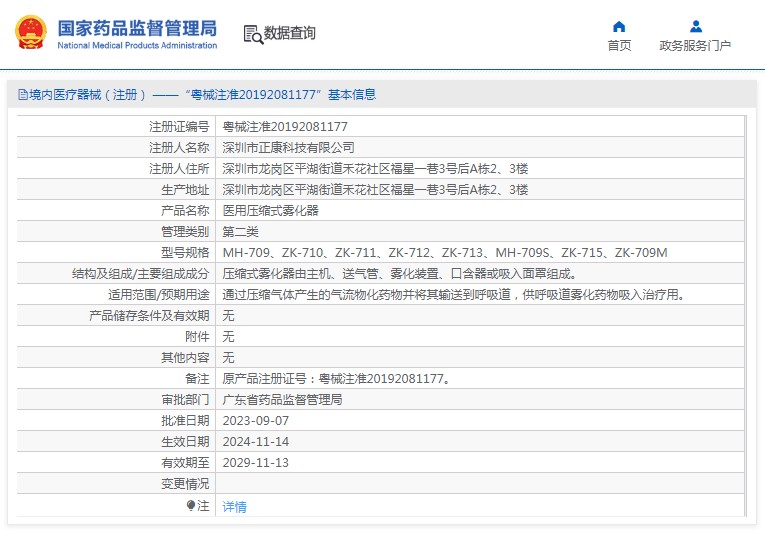Click structure description 压缩式雾化器由主机 text
The width and height of the screenshot is (765, 537).
pos(400,274)
